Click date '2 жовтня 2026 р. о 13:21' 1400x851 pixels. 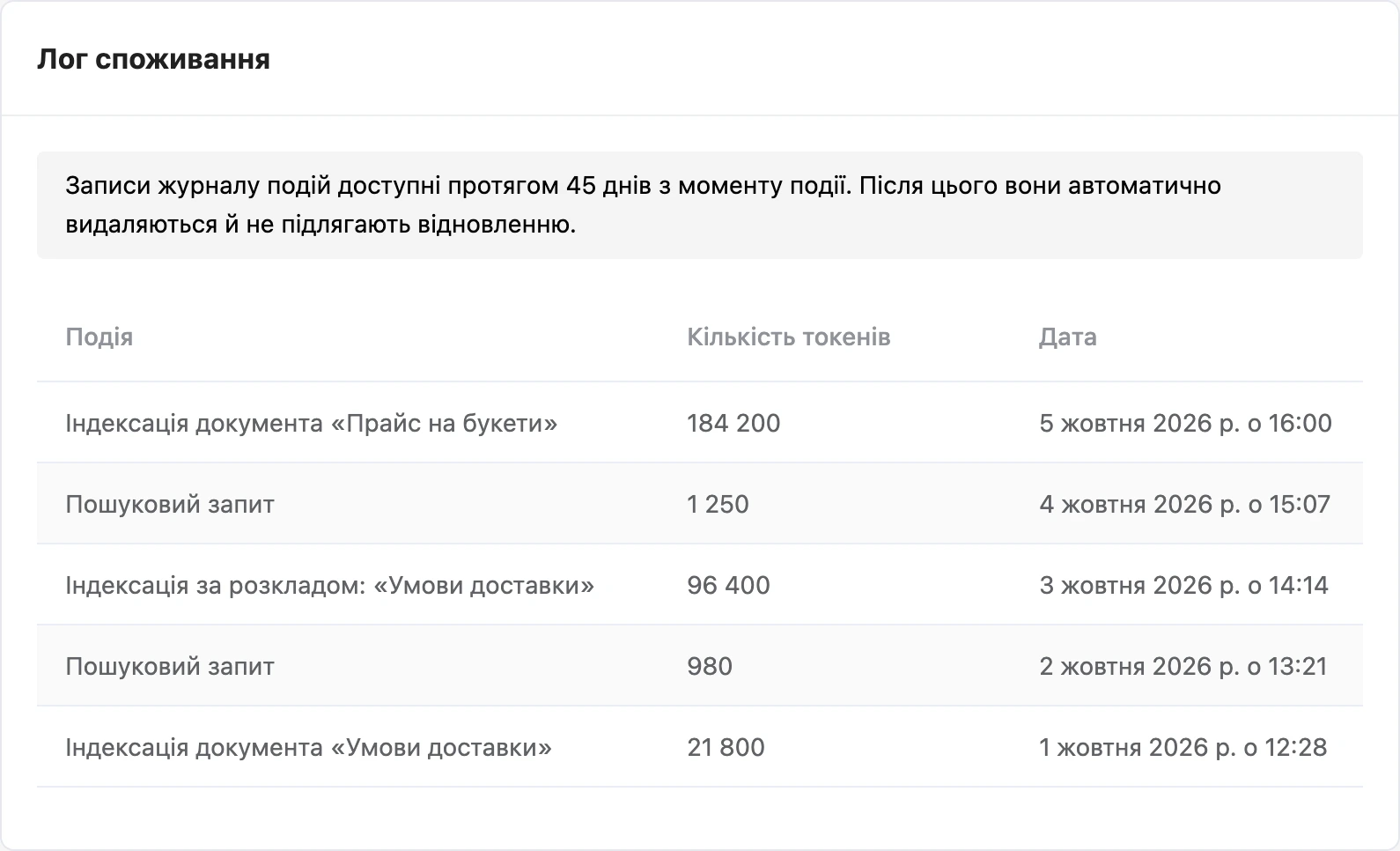[1183, 666]
